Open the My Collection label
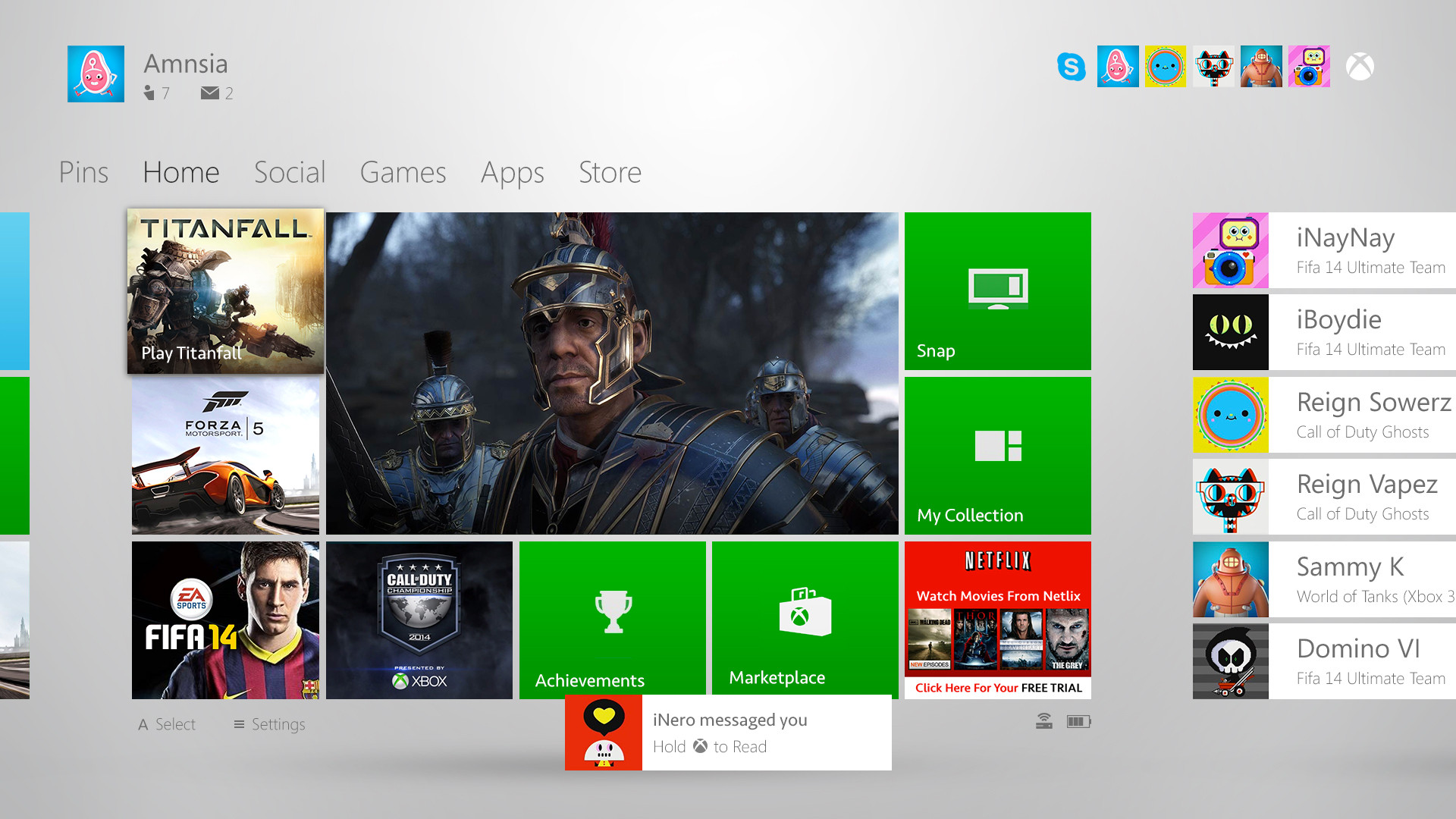Screen dimensions: 1456x819 click(970, 516)
